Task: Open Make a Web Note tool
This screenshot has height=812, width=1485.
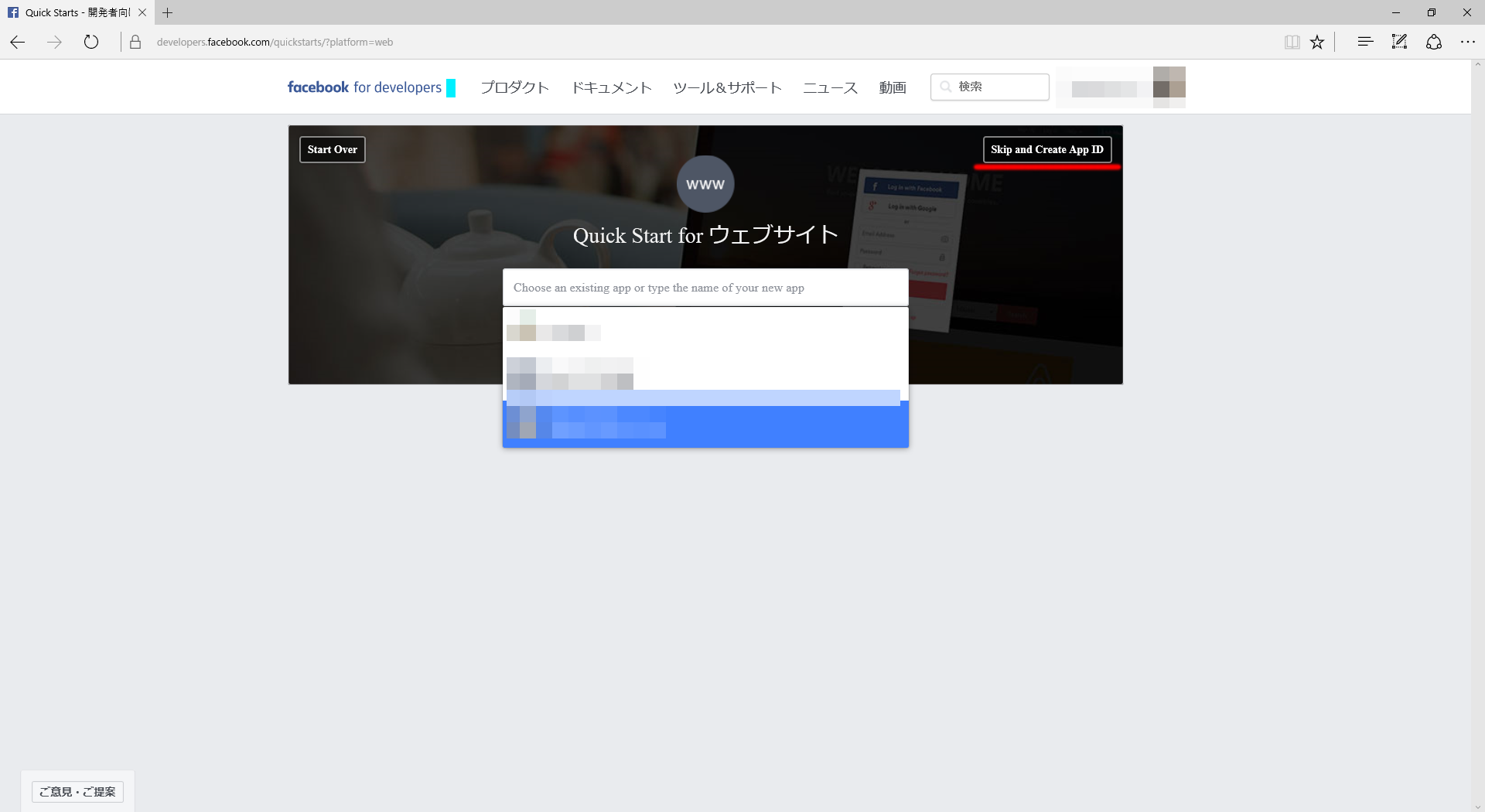Action: (x=1399, y=42)
